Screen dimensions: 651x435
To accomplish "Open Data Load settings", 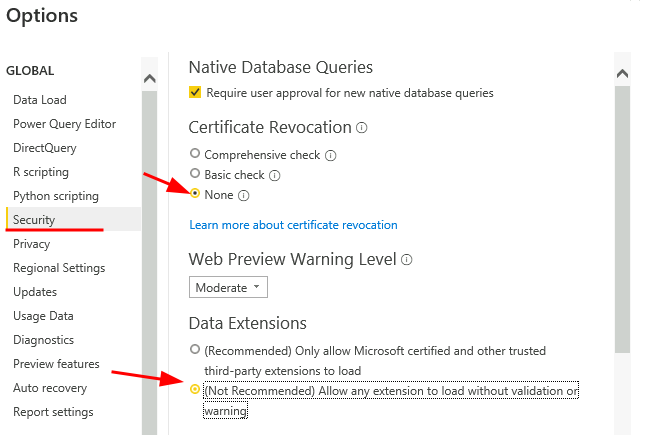I will 40,100.
